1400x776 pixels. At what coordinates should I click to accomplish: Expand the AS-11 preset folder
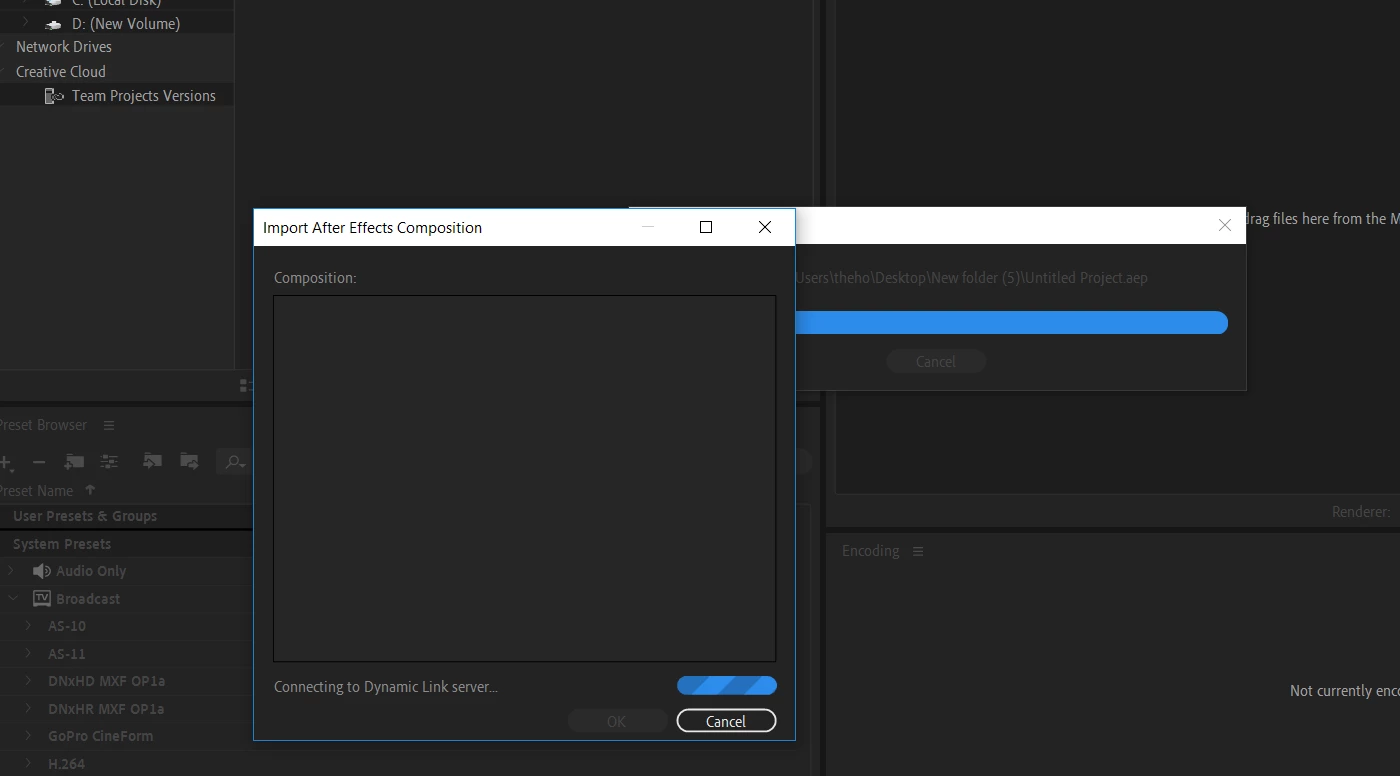(28, 653)
